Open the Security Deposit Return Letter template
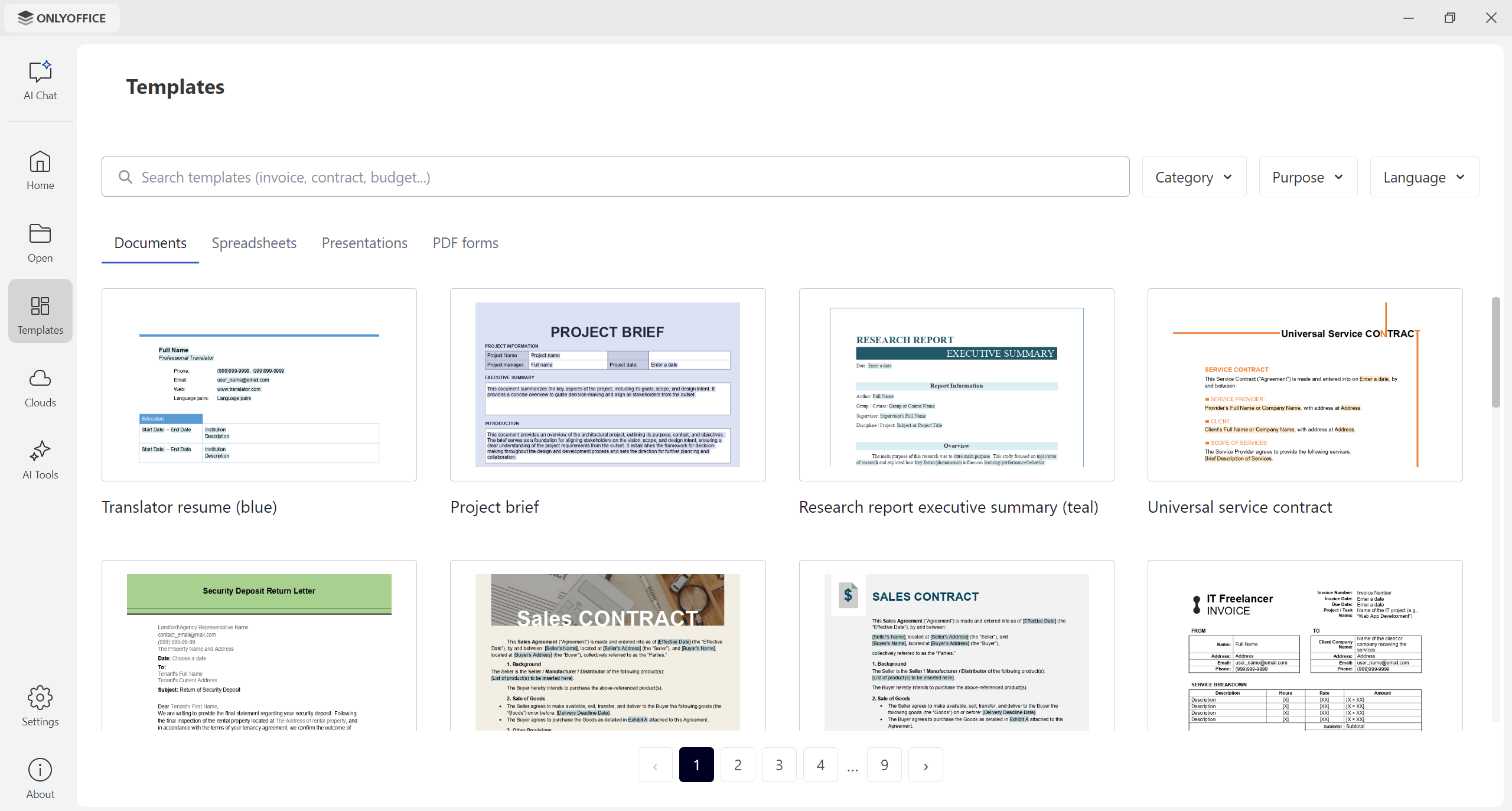 coord(259,646)
